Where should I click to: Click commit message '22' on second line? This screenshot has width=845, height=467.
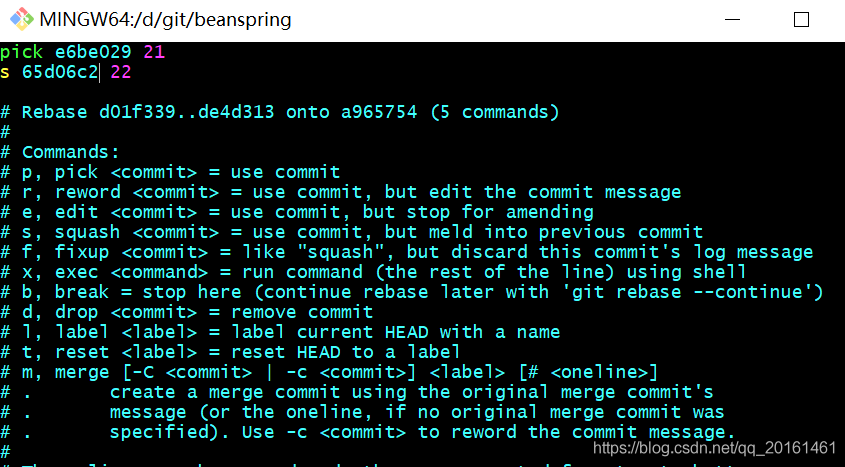[121, 72]
